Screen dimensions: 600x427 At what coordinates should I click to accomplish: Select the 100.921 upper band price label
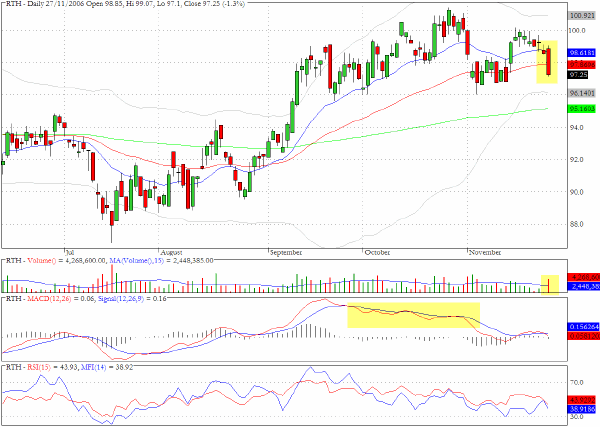pos(582,16)
